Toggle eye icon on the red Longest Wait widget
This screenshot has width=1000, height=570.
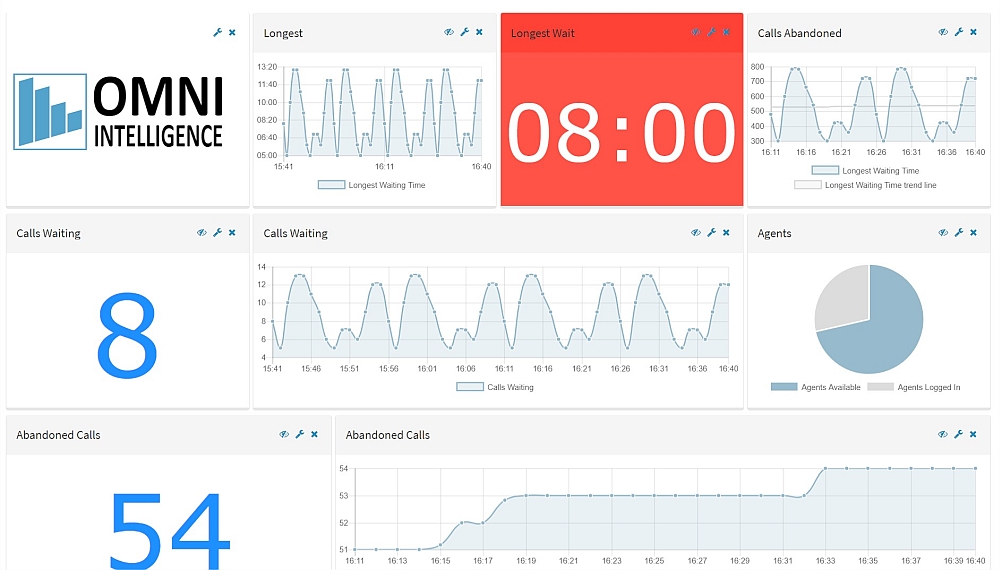[x=696, y=32]
